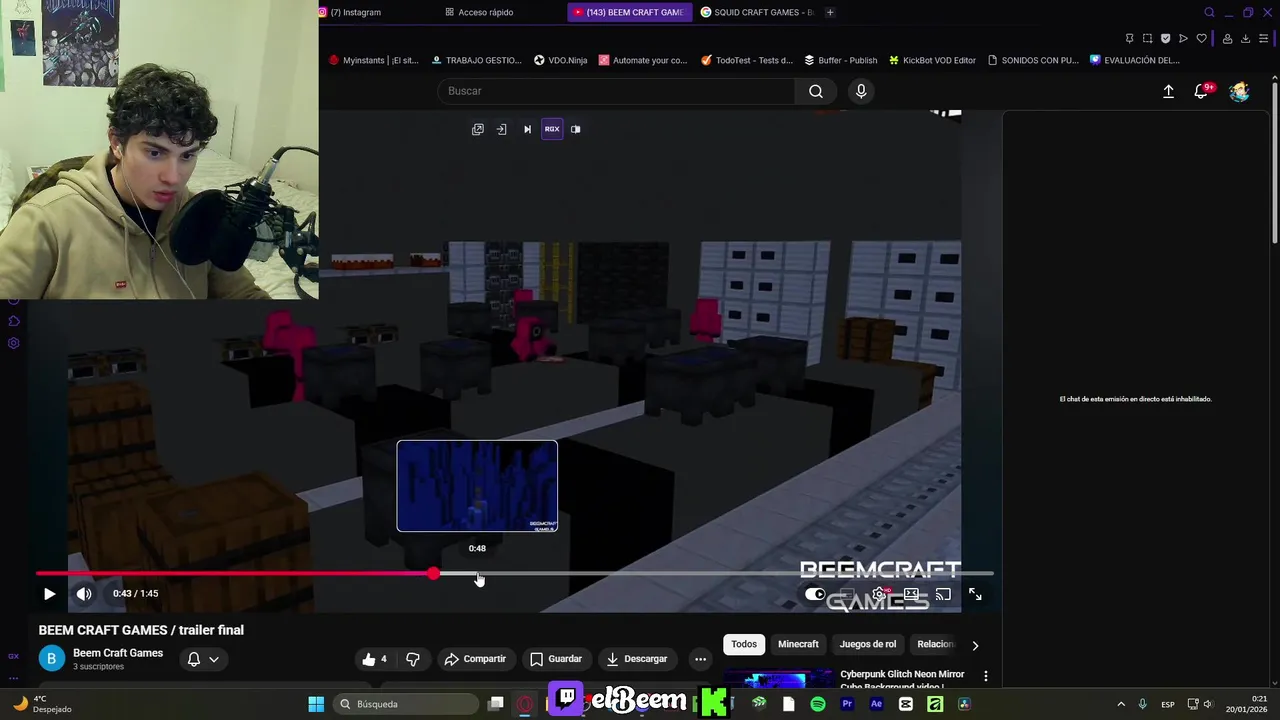
Task: Open a new browser tab
Action: 830,12
